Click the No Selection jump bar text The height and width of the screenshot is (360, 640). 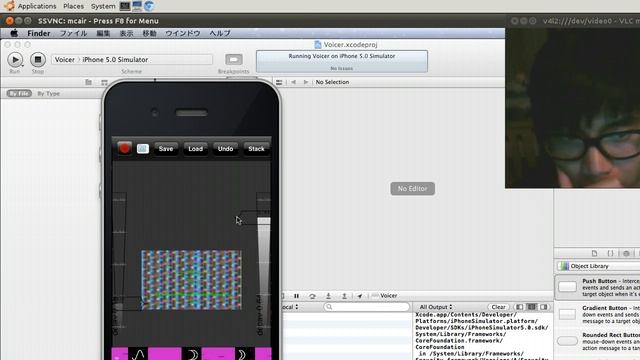pyautogui.click(x=332, y=82)
